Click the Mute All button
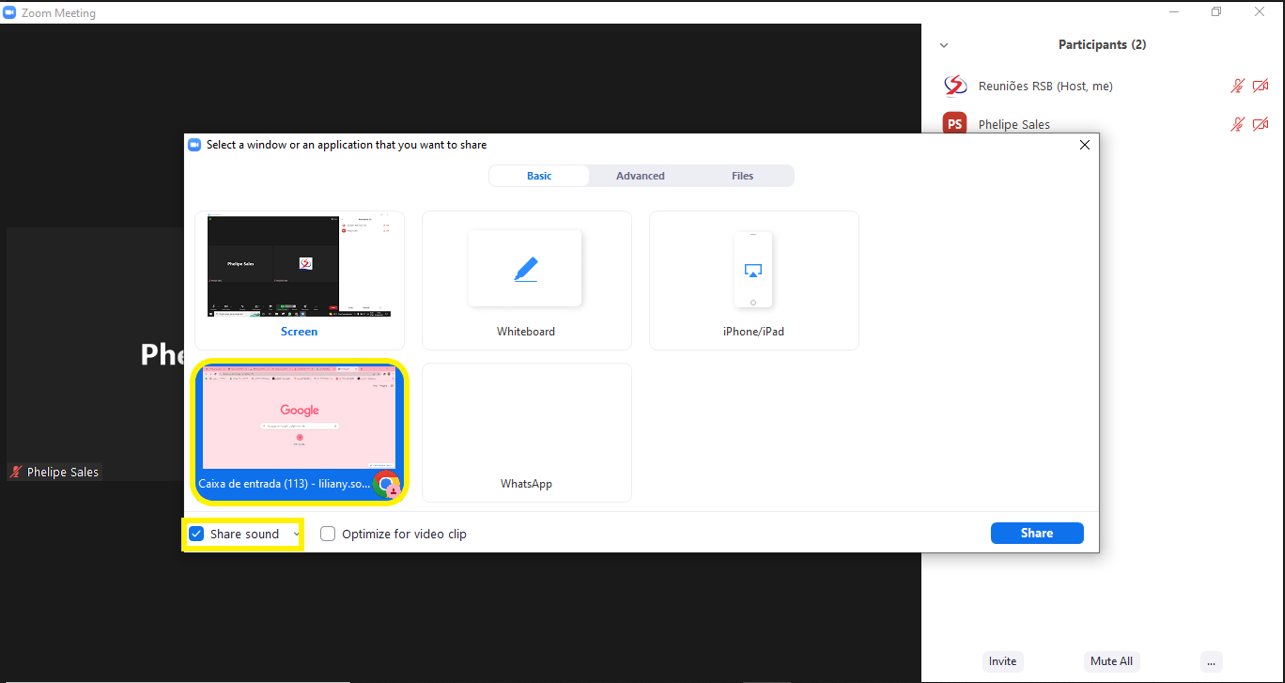This screenshot has width=1285, height=683. pyautogui.click(x=1111, y=661)
